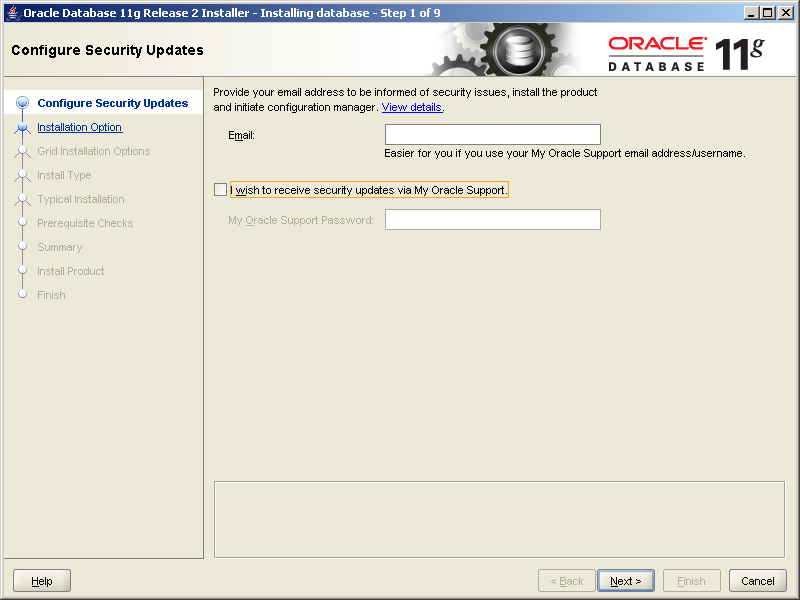This screenshot has height=600, width=800.
Task: Click the step bullet icon for Configure Security Updates
Action: pyautogui.click(x=22, y=103)
